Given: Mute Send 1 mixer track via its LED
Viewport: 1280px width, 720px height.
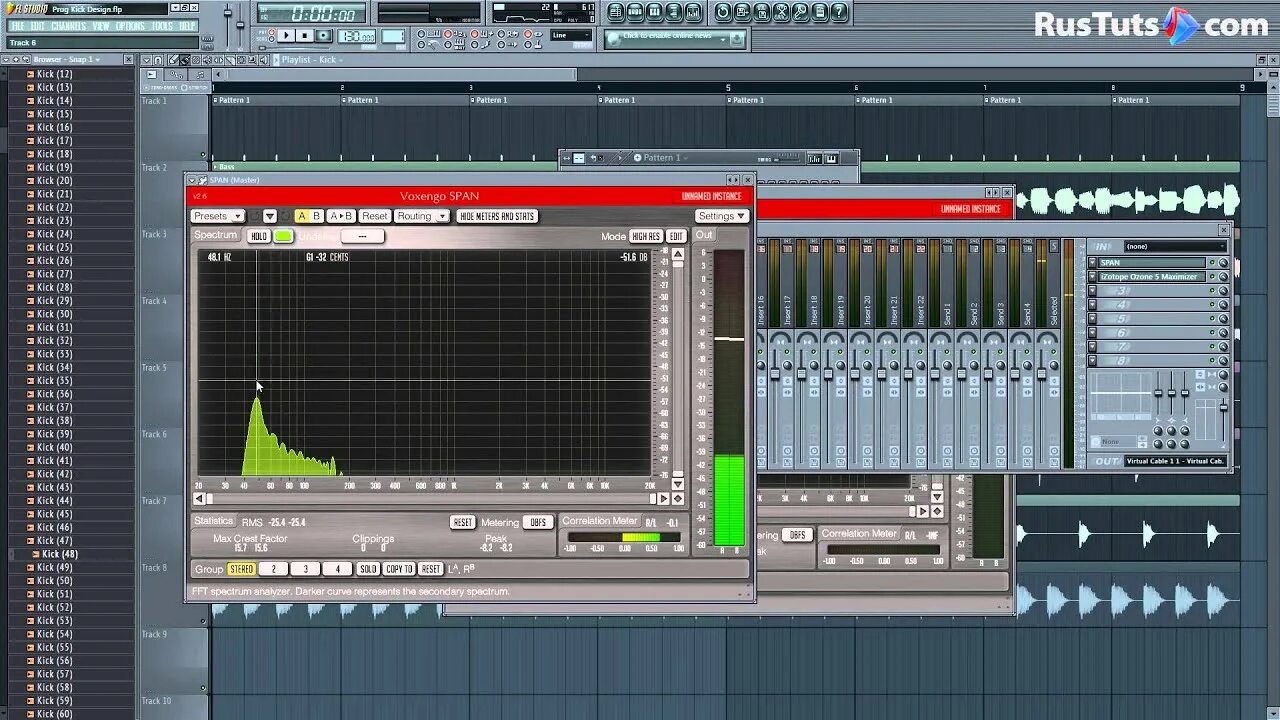Looking at the screenshot, I should tap(947, 352).
